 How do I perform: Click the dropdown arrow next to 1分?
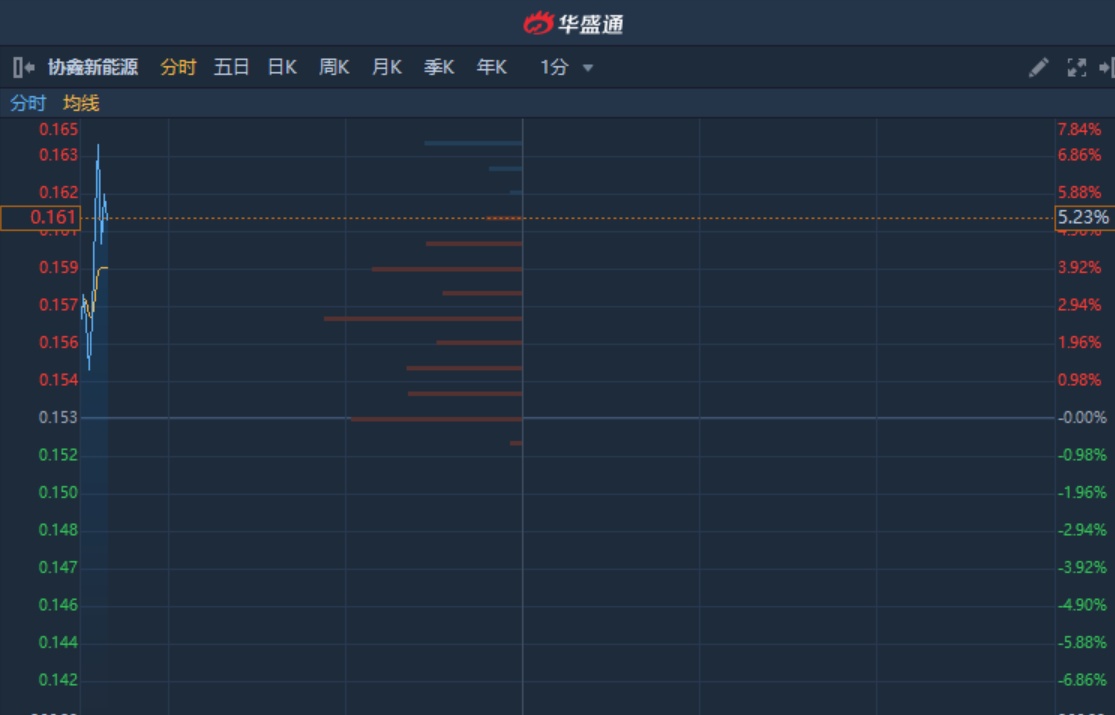588,68
